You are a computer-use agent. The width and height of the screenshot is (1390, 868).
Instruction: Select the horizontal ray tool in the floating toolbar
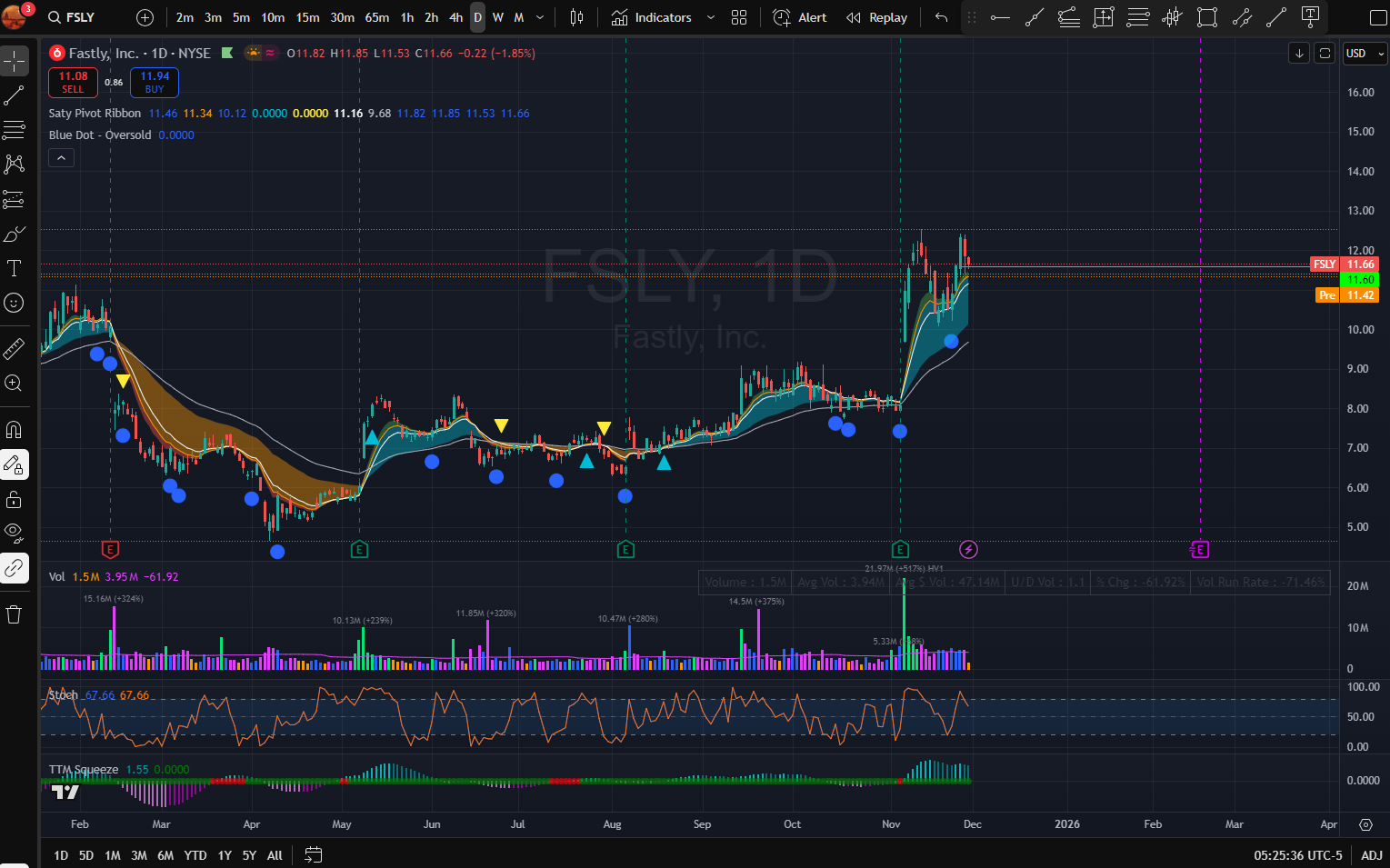(1000, 17)
